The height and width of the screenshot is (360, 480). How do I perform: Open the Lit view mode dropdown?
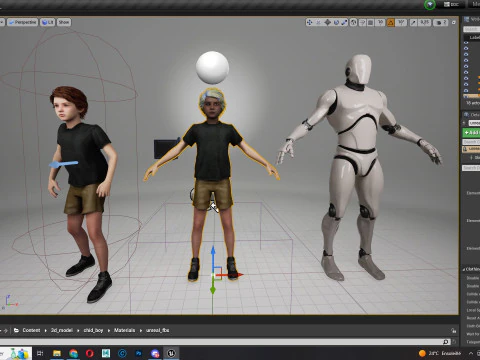47,22
